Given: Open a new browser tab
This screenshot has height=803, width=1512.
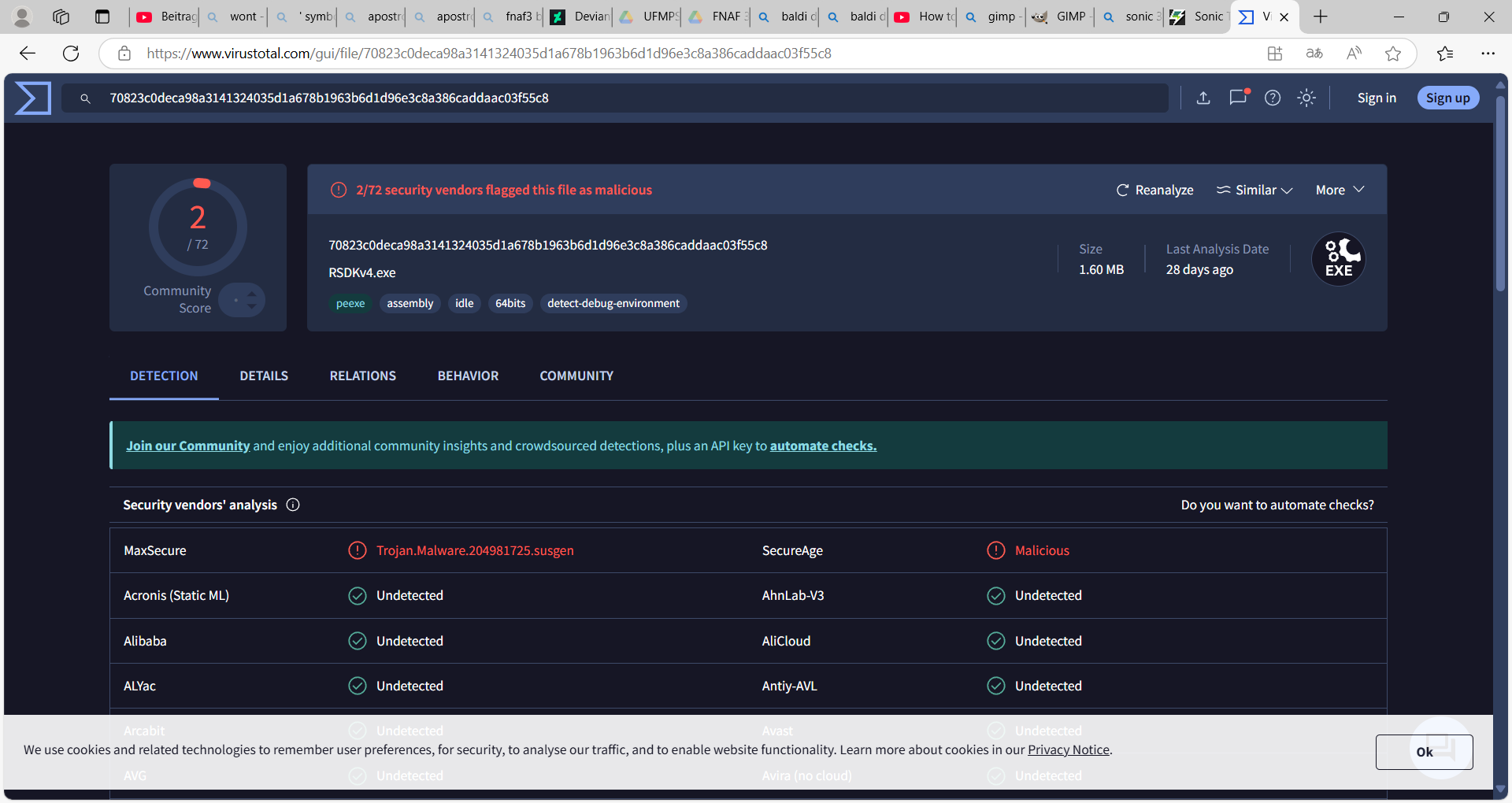Looking at the screenshot, I should [x=1321, y=17].
